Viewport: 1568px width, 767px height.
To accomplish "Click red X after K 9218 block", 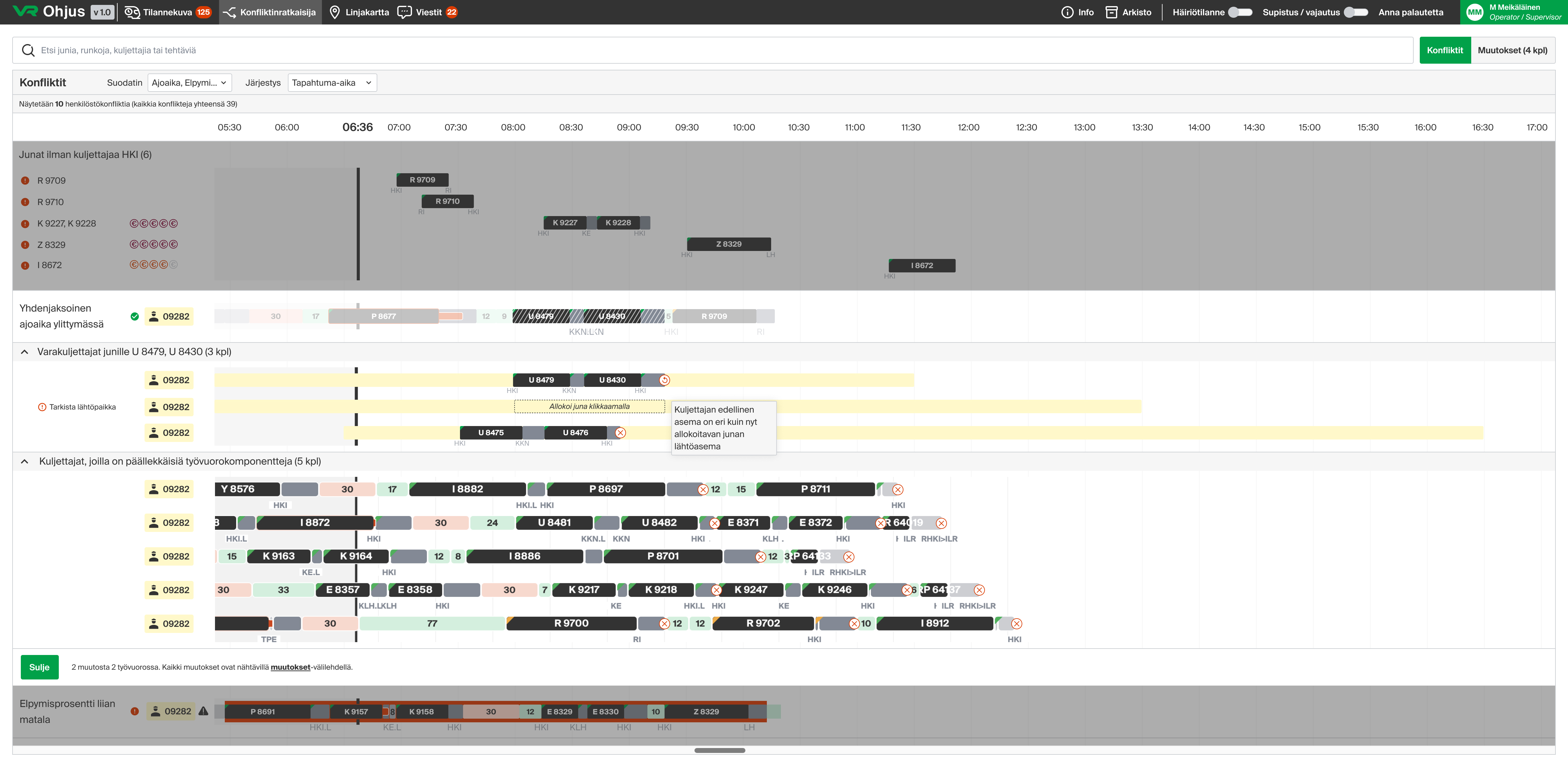I will [716, 590].
